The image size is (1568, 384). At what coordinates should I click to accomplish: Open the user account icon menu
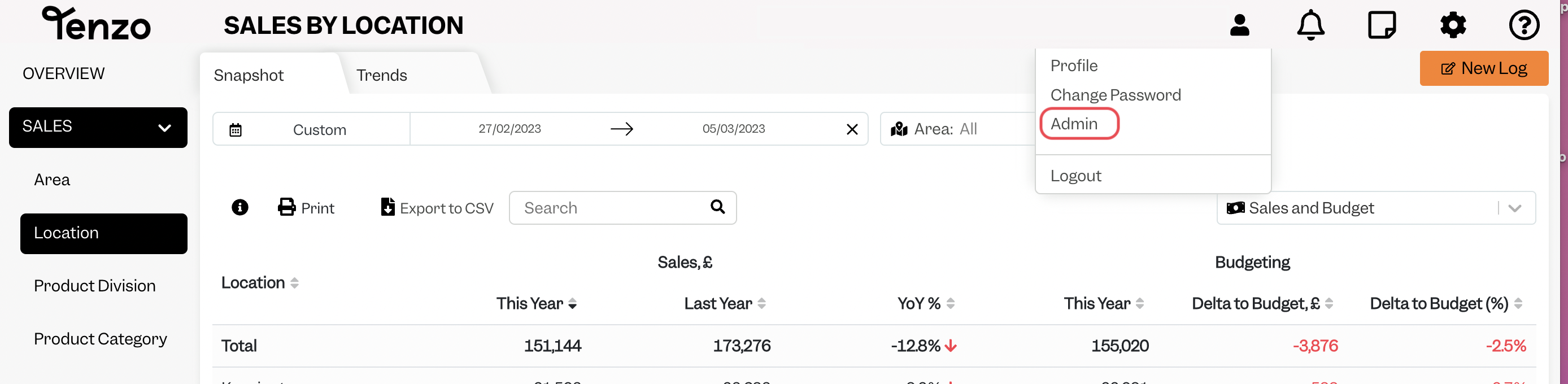[x=1239, y=25]
